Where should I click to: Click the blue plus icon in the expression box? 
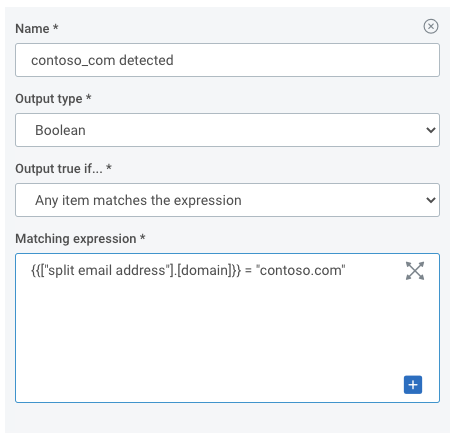tap(413, 385)
